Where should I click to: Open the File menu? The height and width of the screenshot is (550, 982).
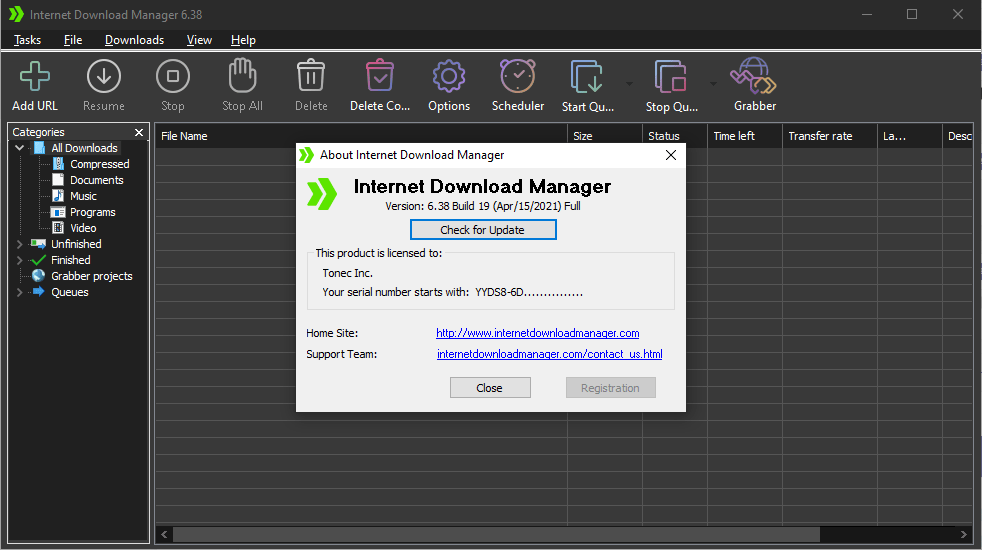pyautogui.click(x=73, y=40)
